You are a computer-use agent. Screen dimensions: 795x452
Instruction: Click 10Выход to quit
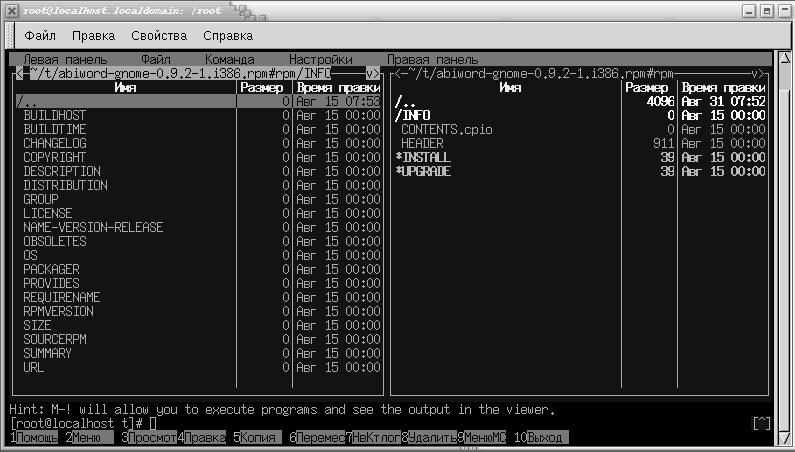[538, 438]
